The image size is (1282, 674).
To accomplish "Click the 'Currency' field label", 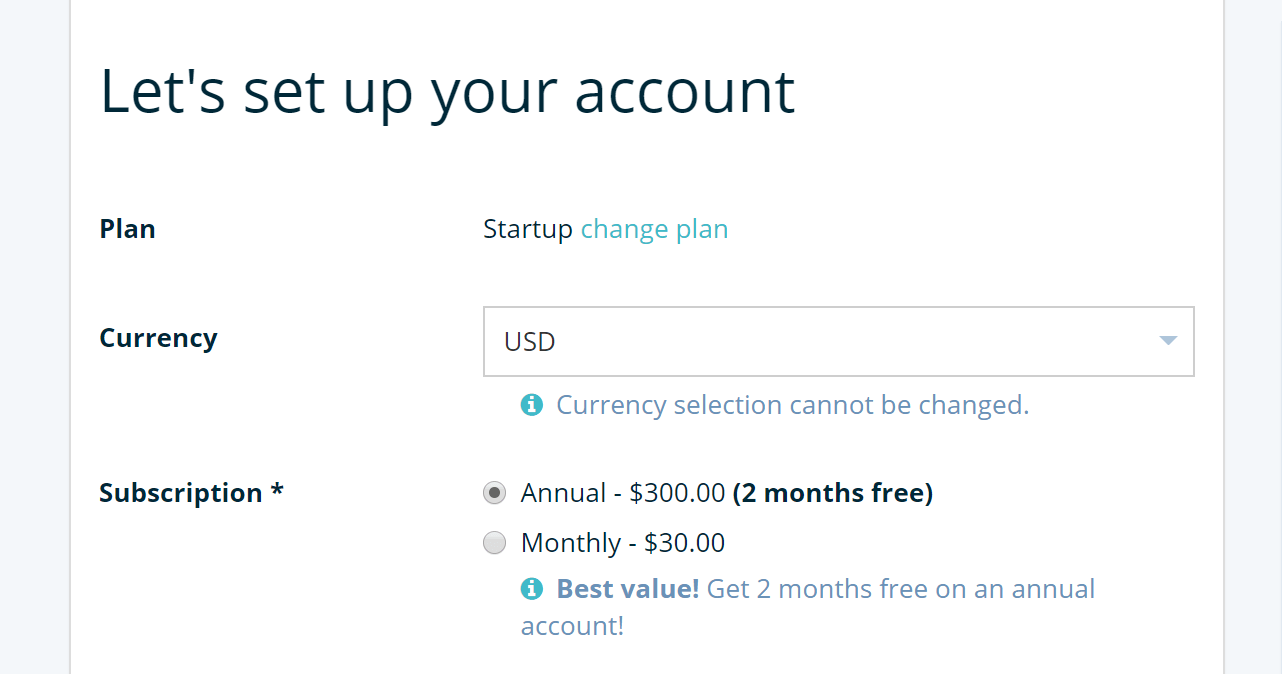I will coord(158,338).
